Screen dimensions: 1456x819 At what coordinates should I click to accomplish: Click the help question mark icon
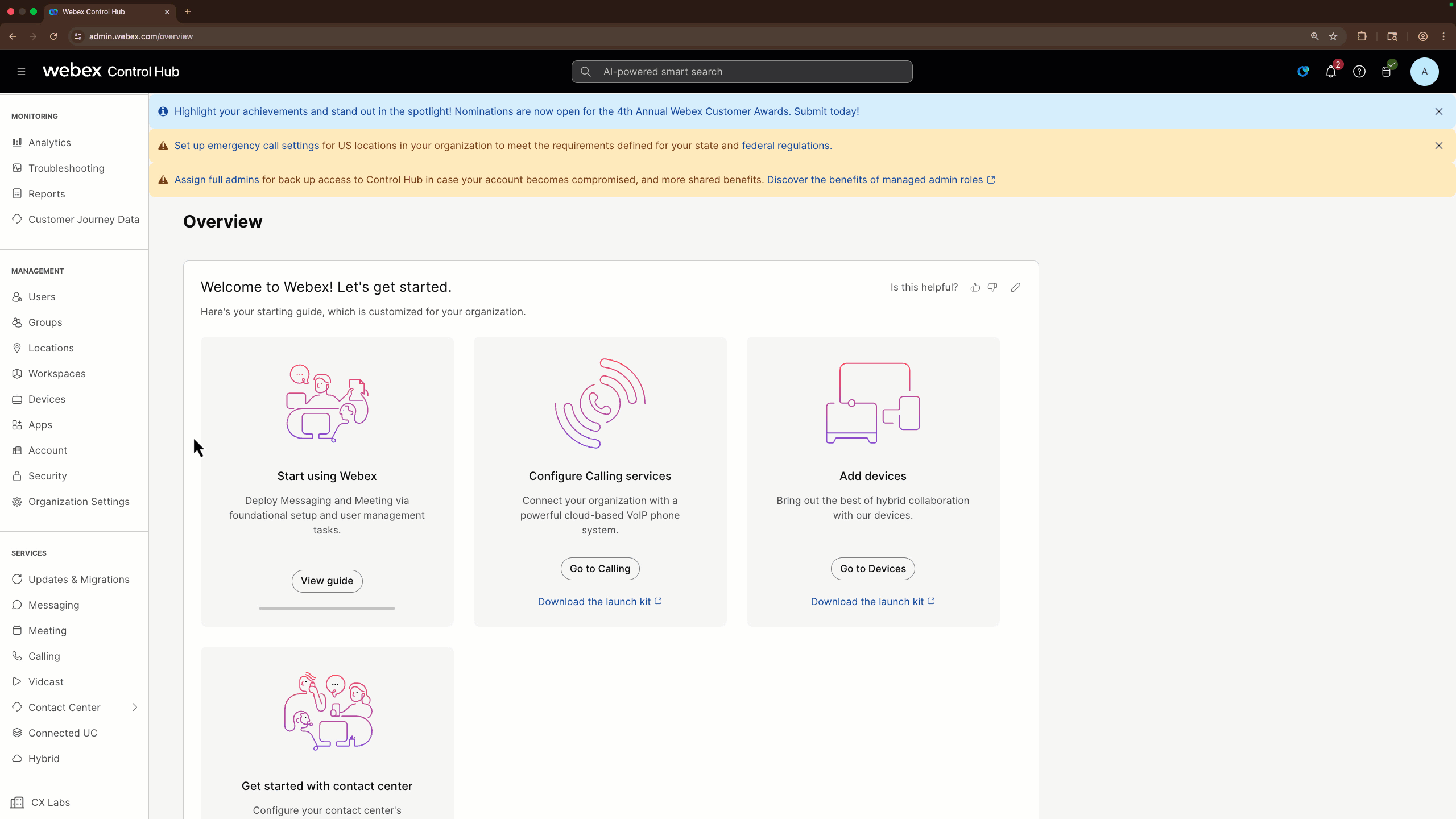1359,72
